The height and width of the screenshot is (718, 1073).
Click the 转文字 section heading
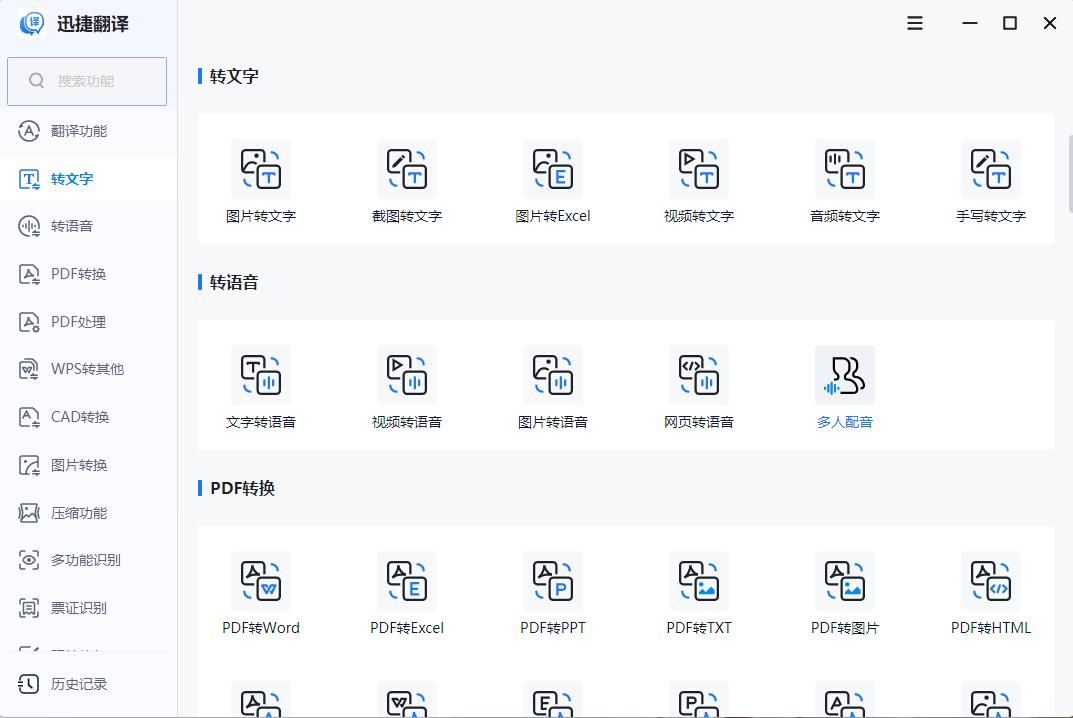(234, 76)
